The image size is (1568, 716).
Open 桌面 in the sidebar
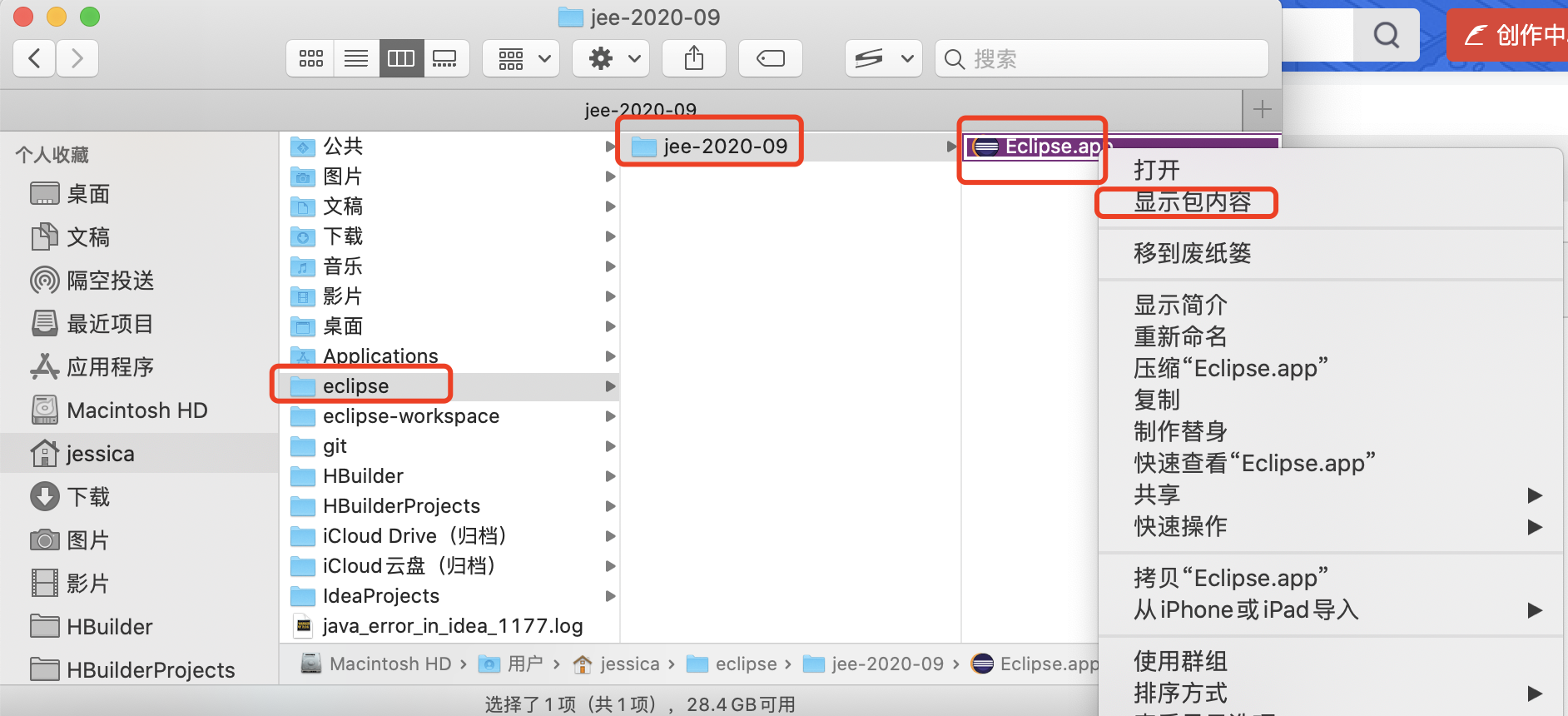coord(139,194)
